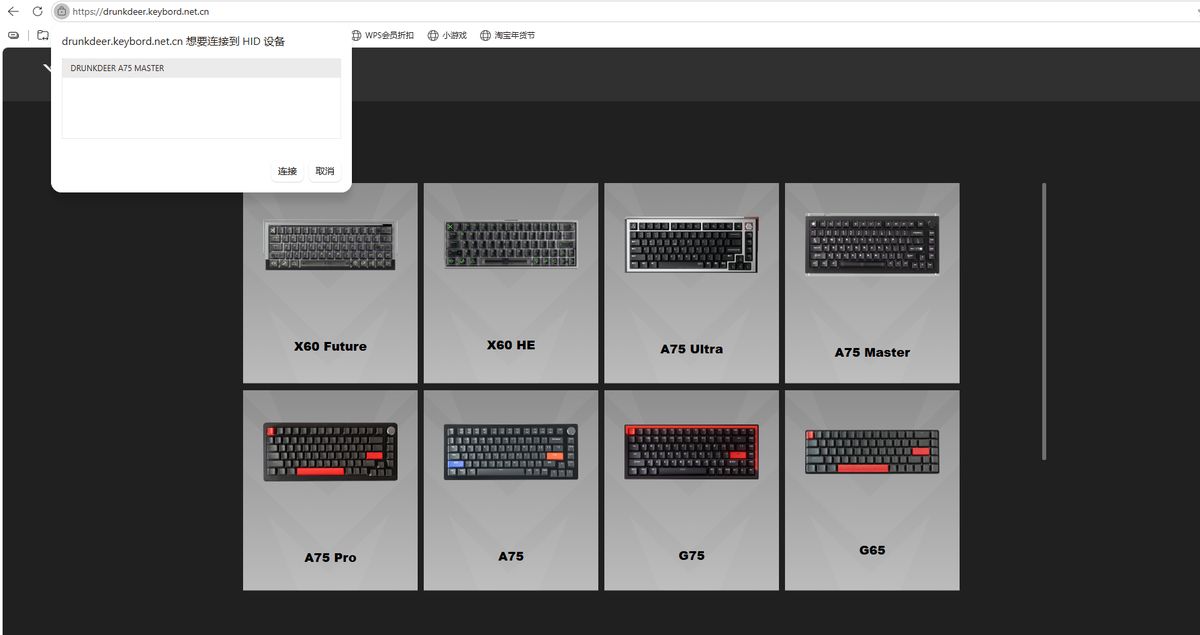Go back with the browser back arrow
This screenshot has height=635, width=1200.
[x=13, y=11]
